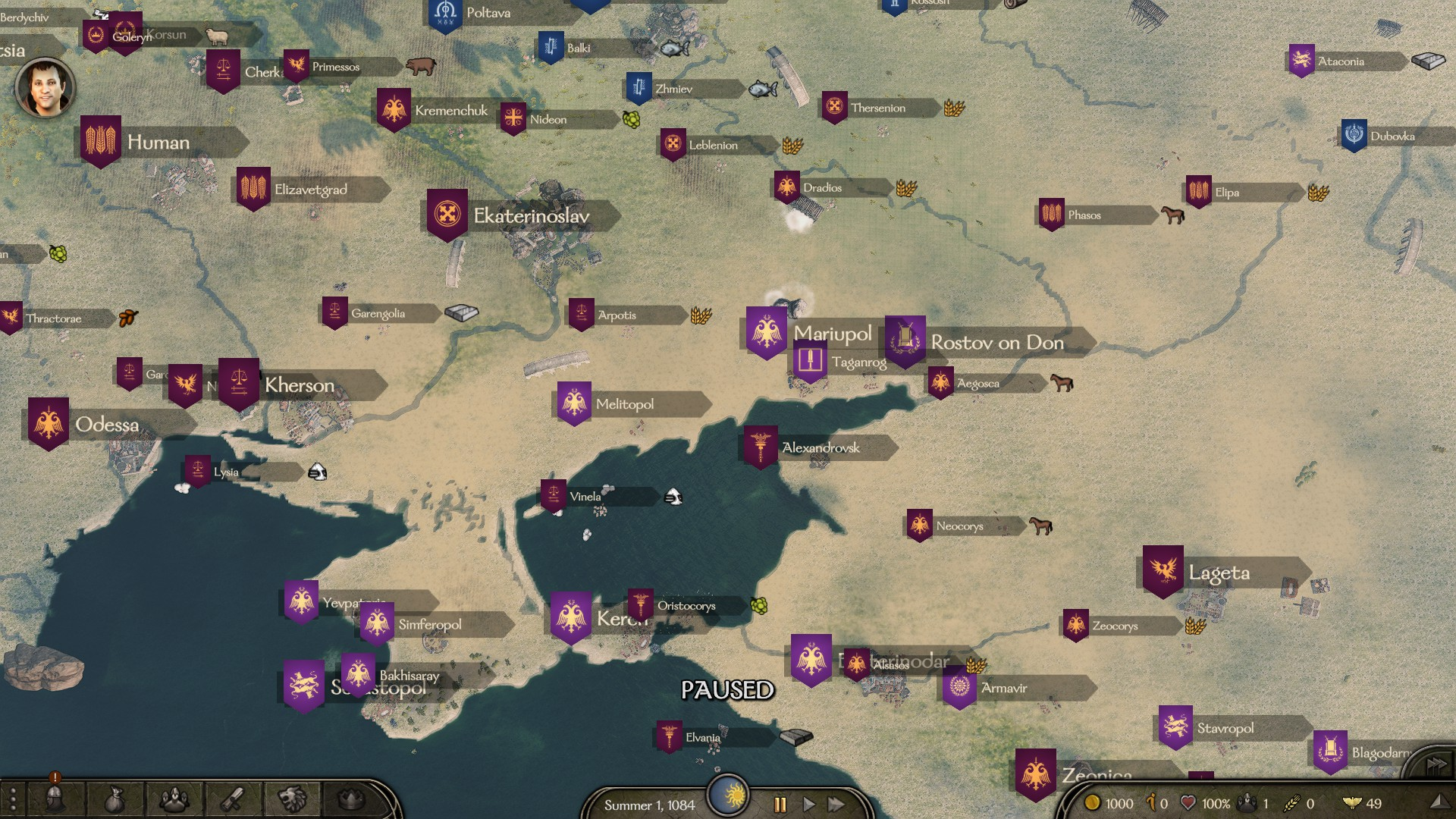The width and height of the screenshot is (1456, 819).
Task: Select the Ekaterinoslav town banner
Action: (x=447, y=214)
